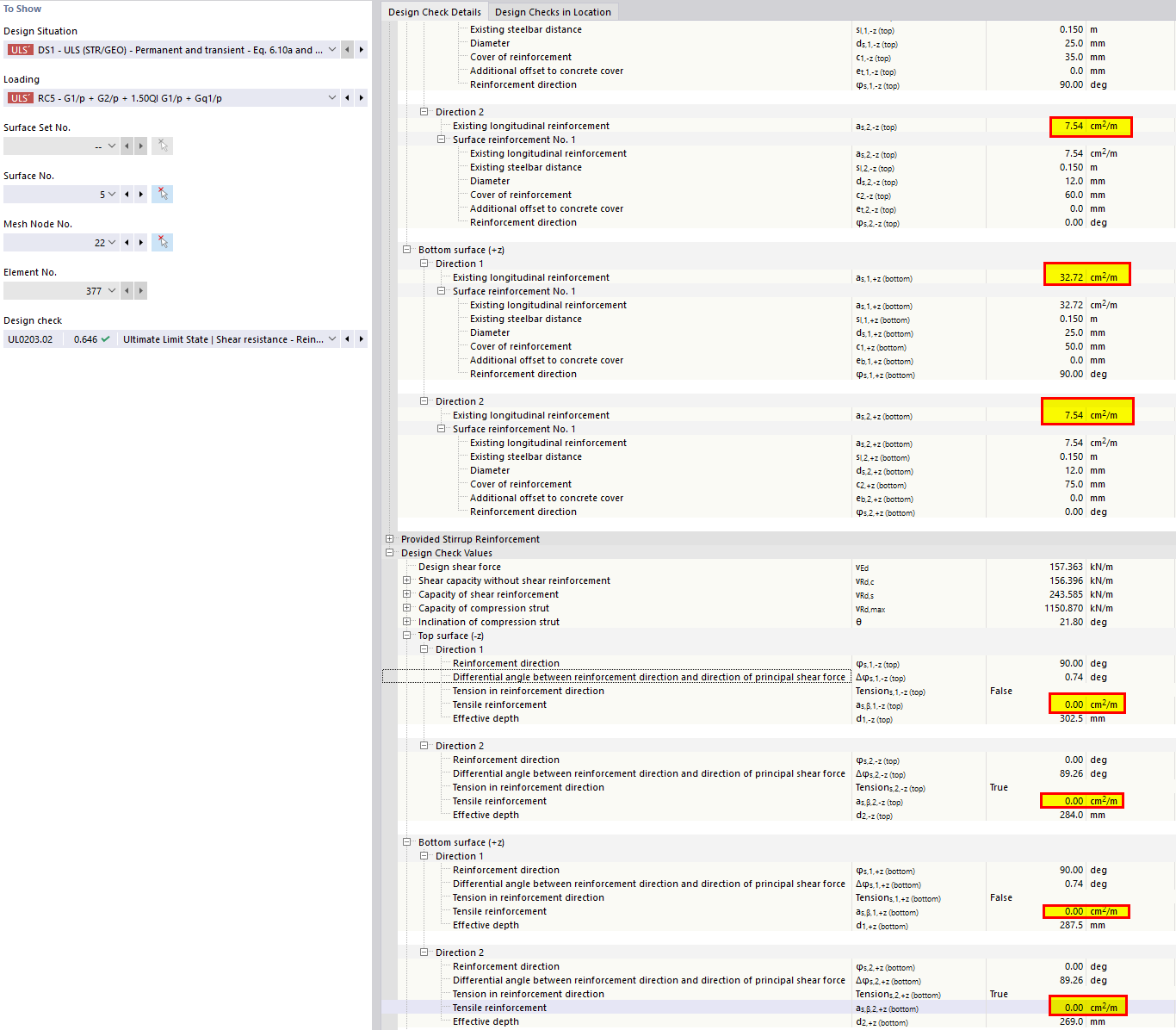
Task: Open the Design check dropdown list
Action: point(332,339)
